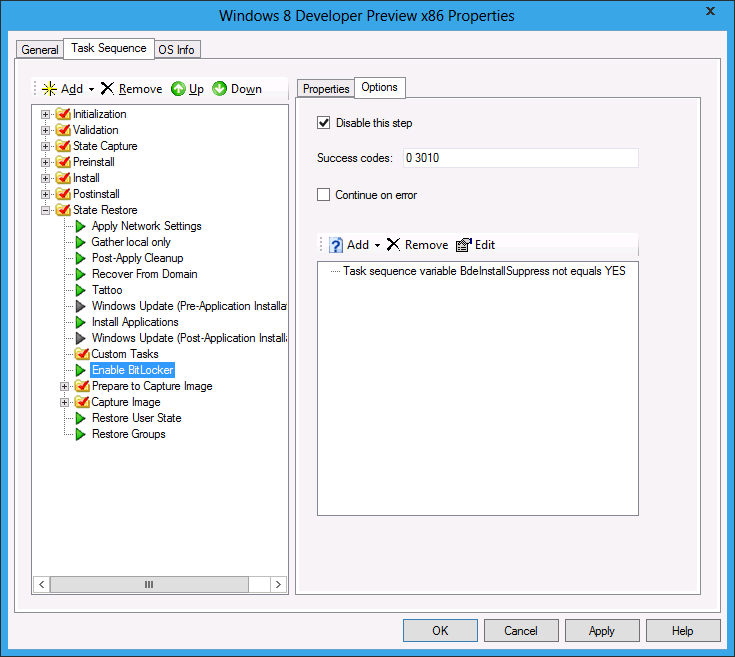The image size is (735, 657).
Task: Select the Install Applications step label
Action: point(135,322)
